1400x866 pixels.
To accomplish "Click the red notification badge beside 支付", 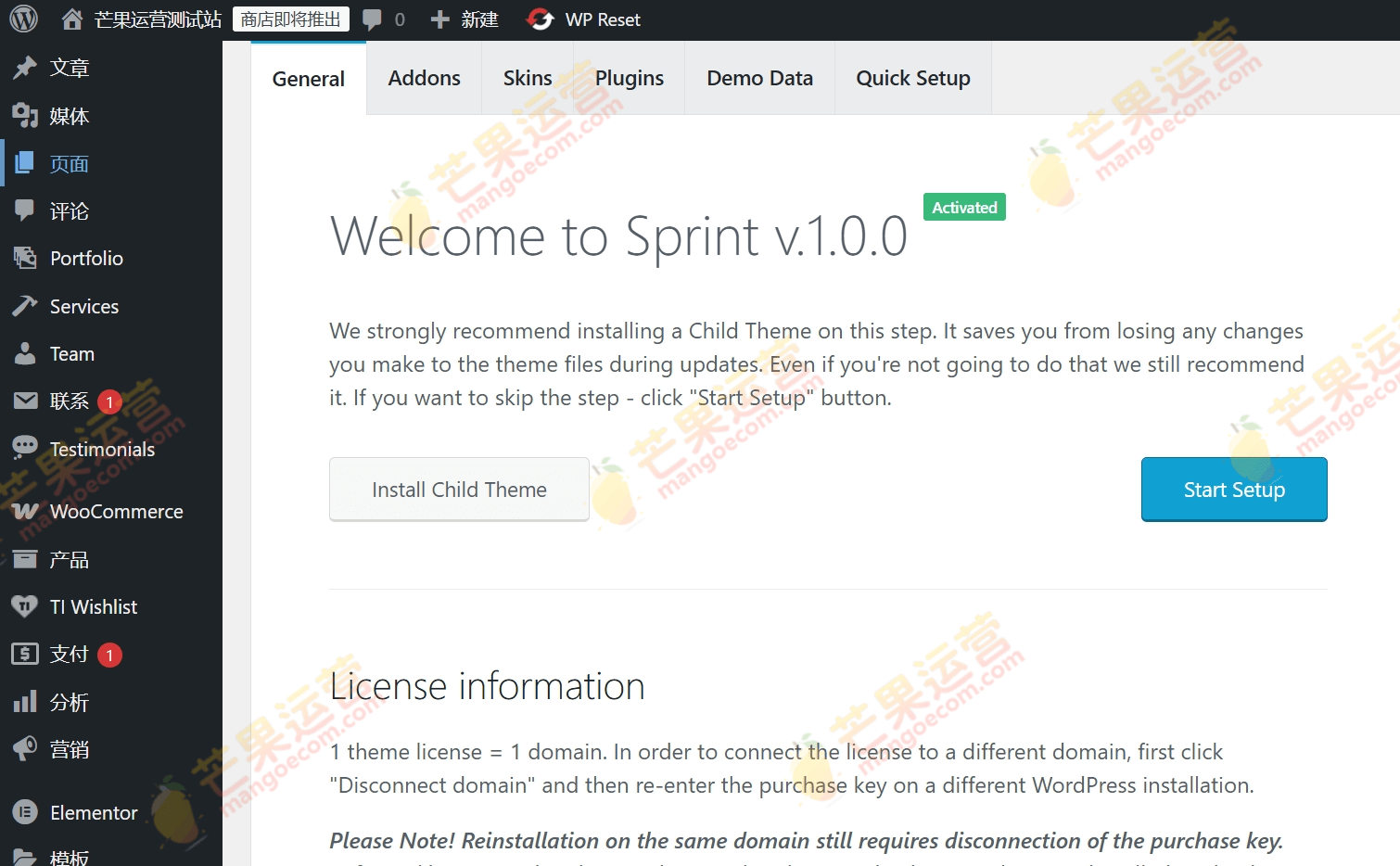I will tap(109, 655).
